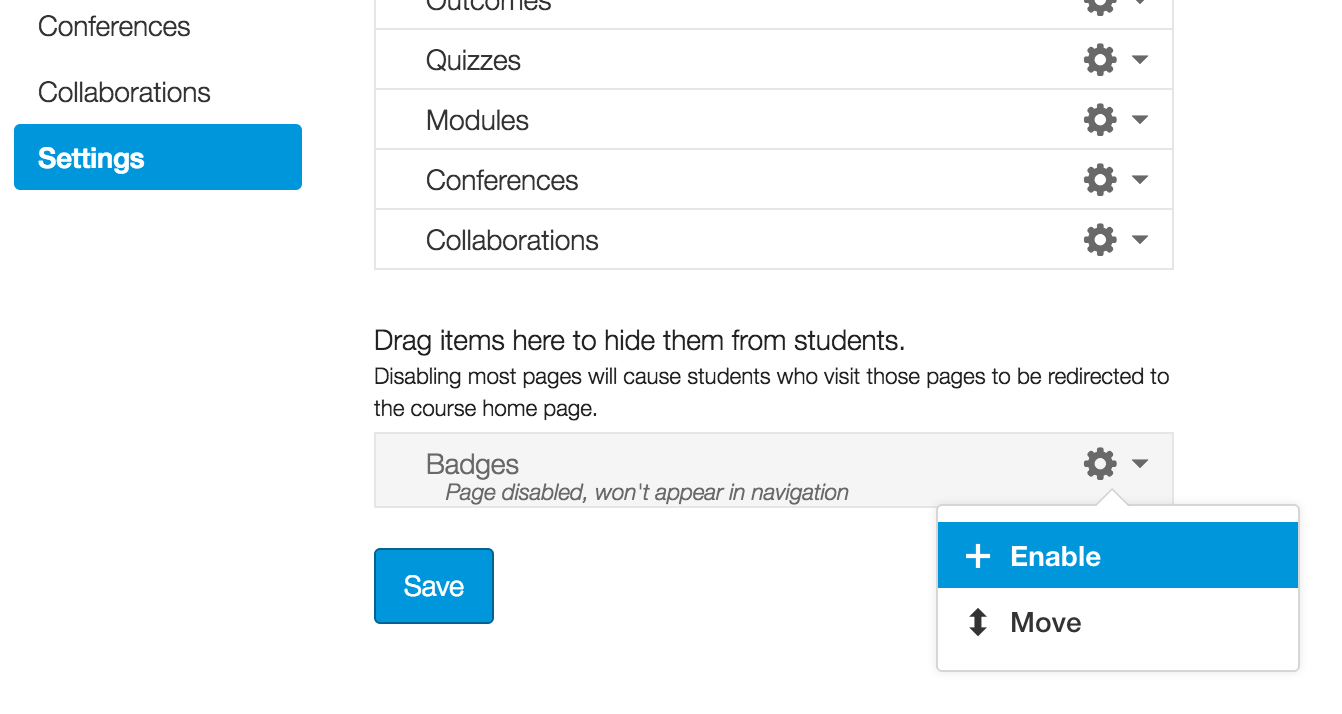The width and height of the screenshot is (1342, 714).
Task: Click the gear icon for Quizzes
Action: click(1099, 60)
